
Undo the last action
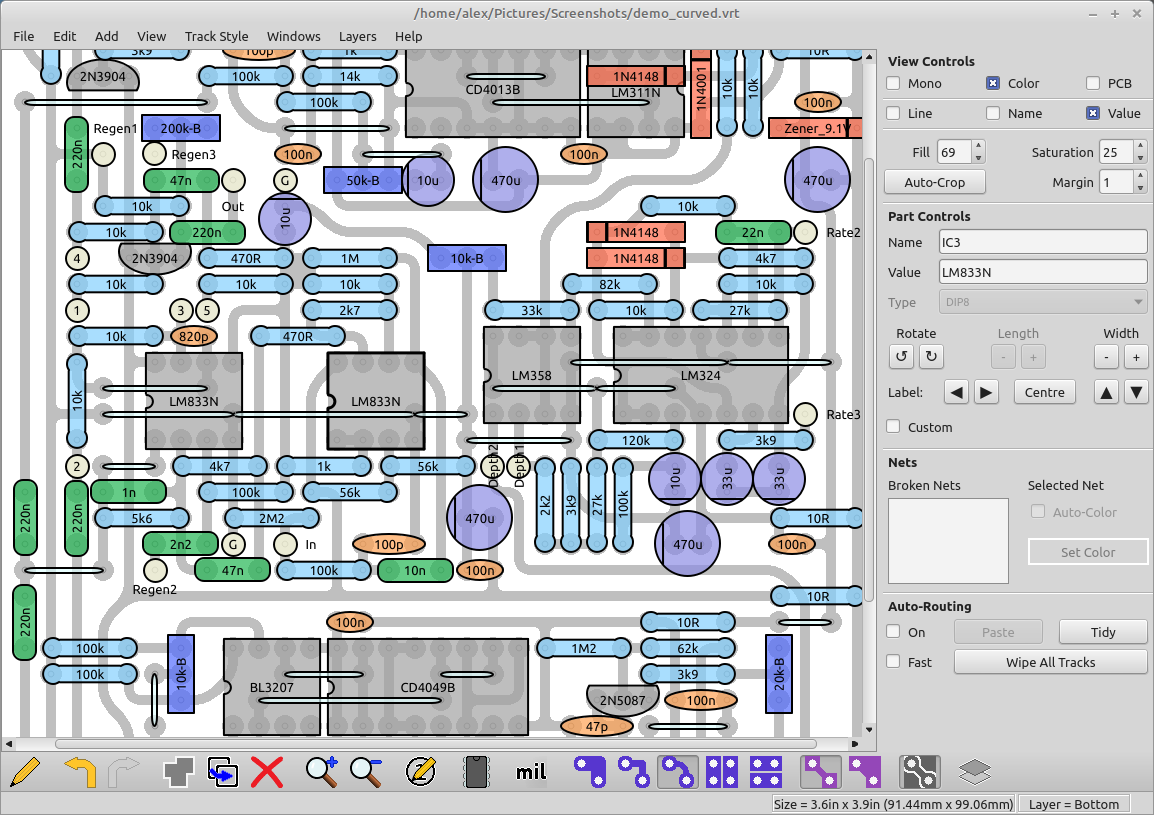click(x=77, y=771)
